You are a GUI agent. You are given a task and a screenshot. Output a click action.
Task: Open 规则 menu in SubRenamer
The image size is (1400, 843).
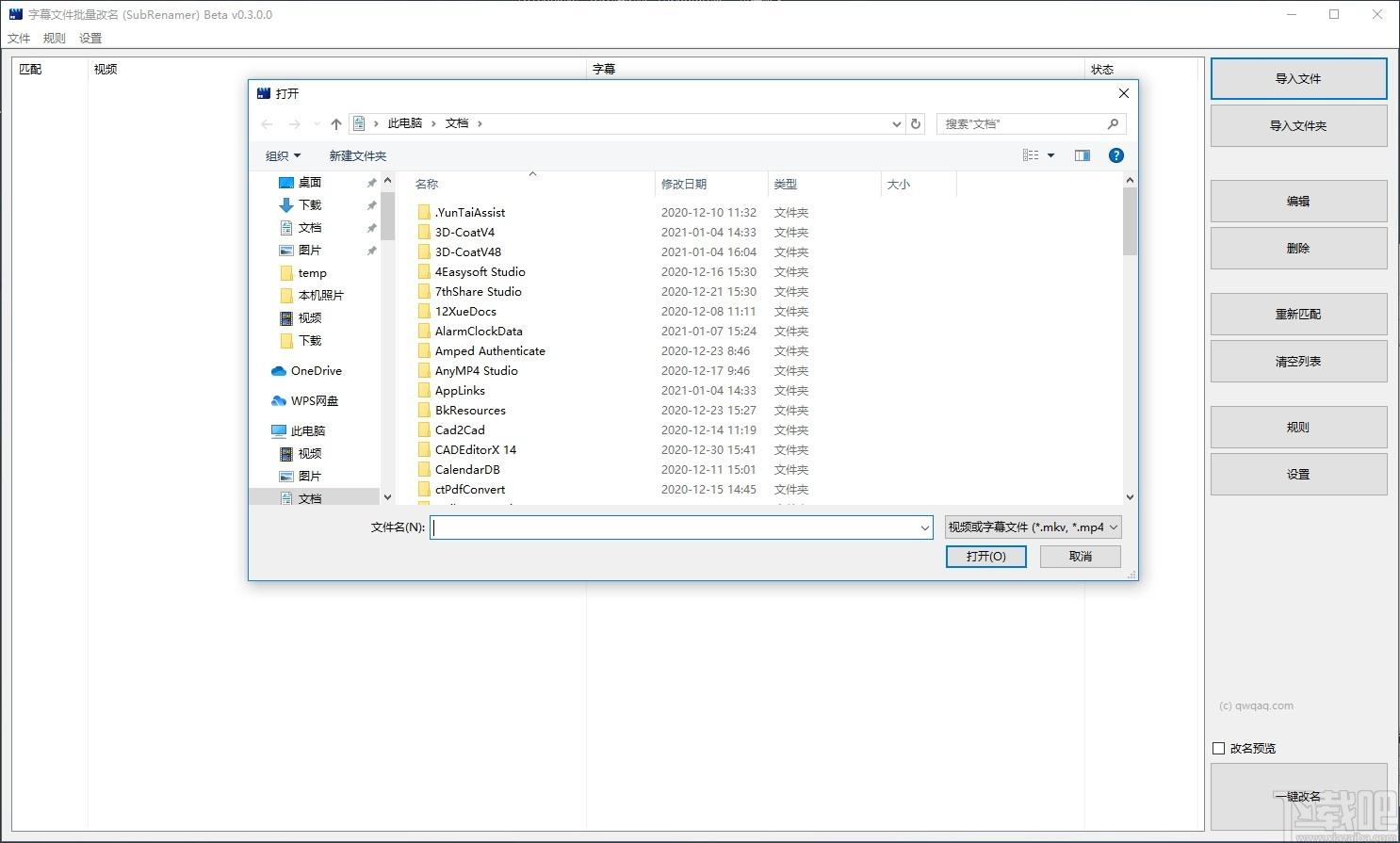coord(55,38)
